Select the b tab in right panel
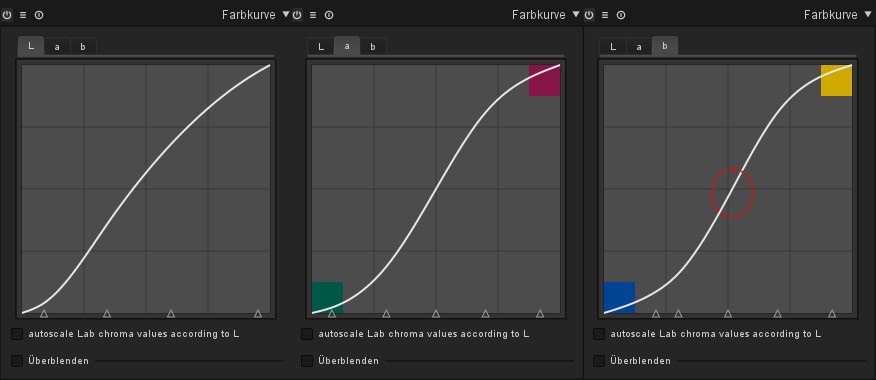 pyautogui.click(x=665, y=46)
